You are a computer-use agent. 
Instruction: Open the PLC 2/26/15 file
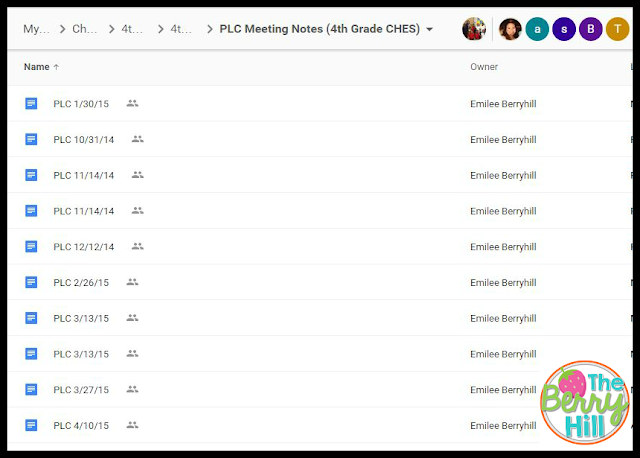80,282
